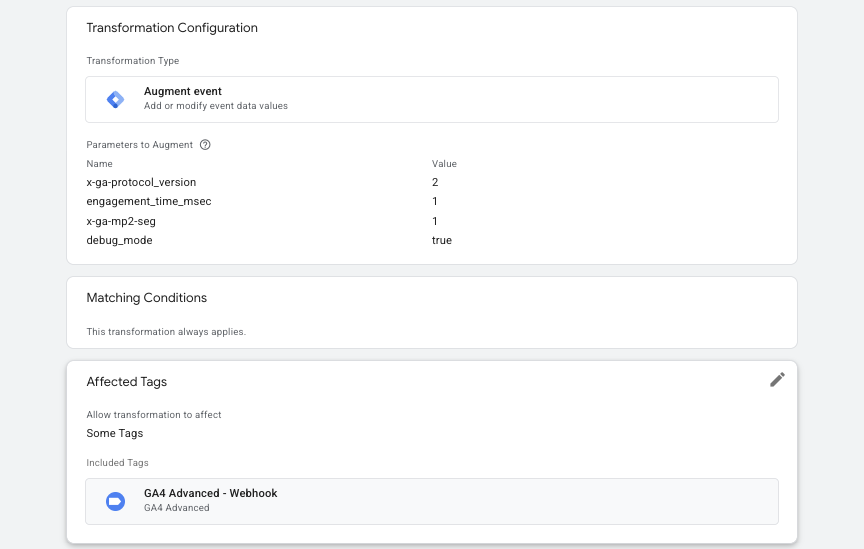Click the Name column header
This screenshot has height=549, width=864.
pos(99,164)
